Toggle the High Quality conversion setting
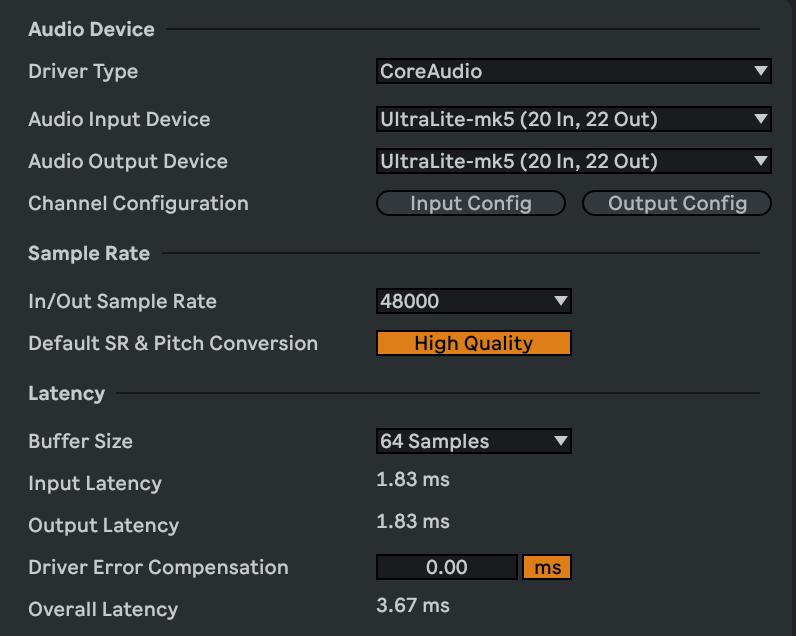This screenshot has height=636, width=796. coord(473,343)
